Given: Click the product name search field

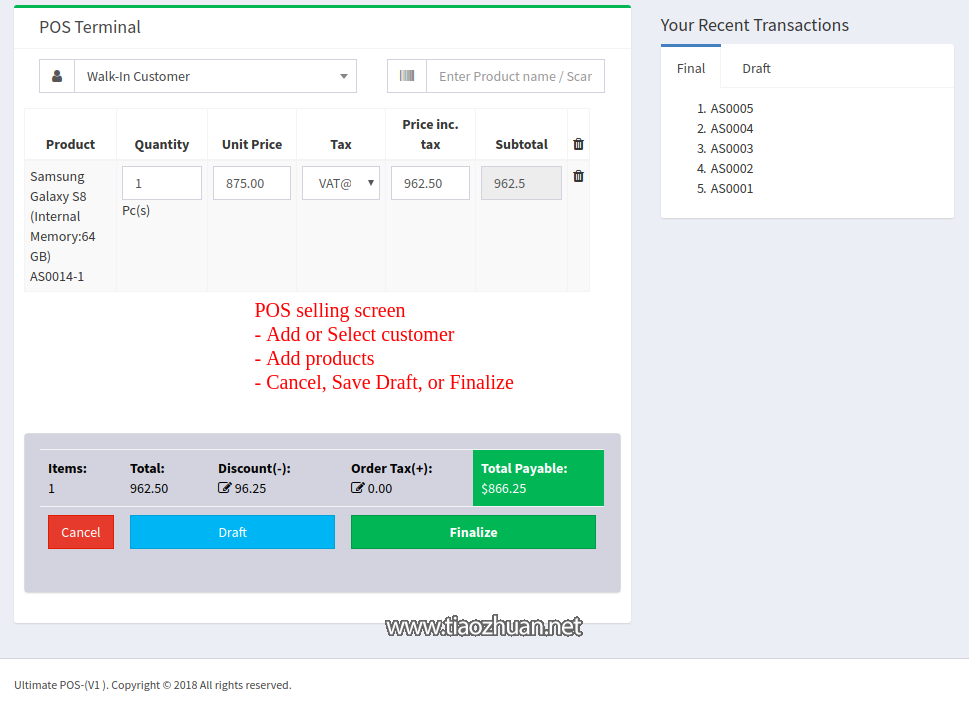Looking at the screenshot, I should coord(516,75).
